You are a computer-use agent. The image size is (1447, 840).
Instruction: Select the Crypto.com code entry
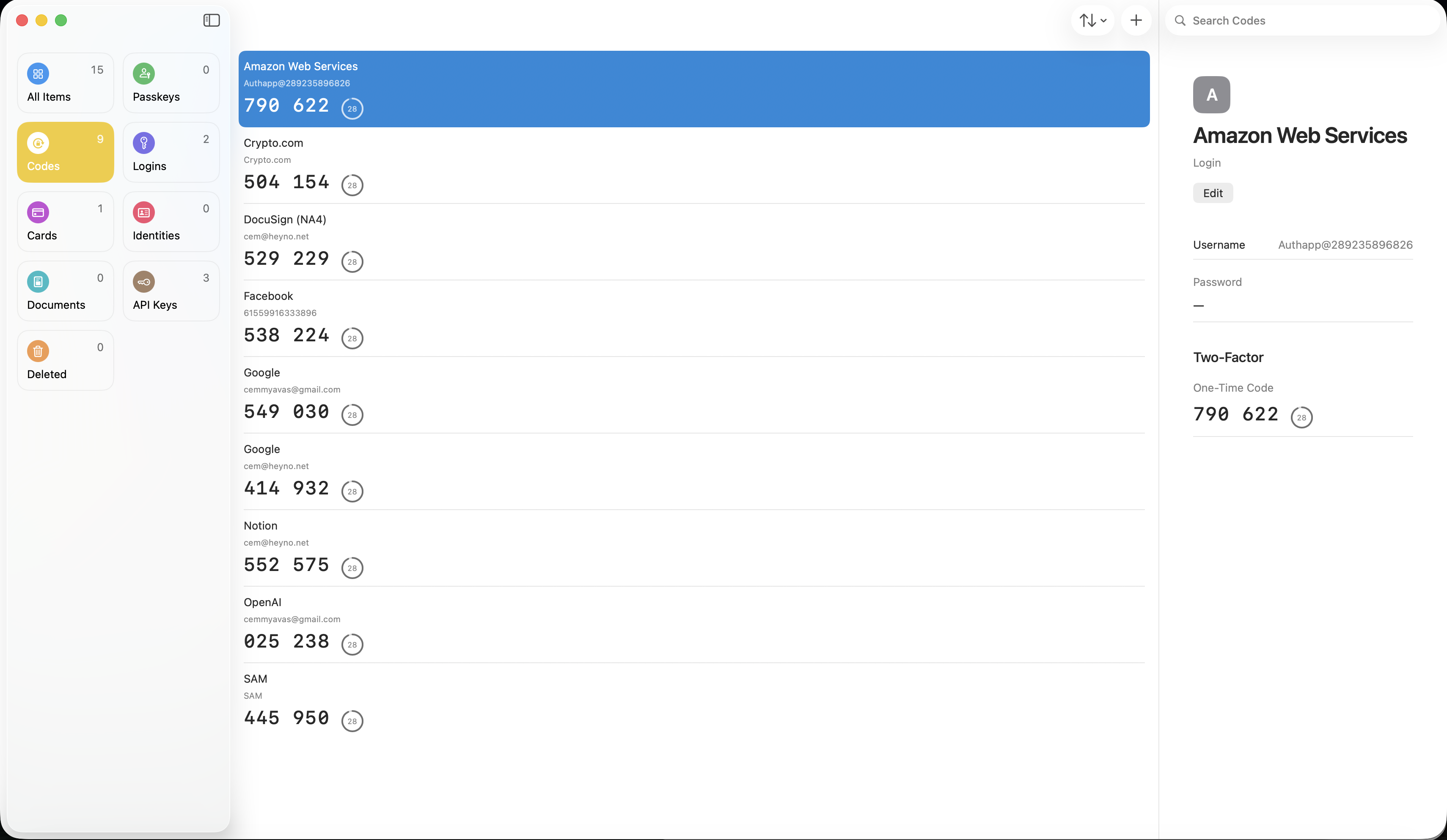click(x=693, y=165)
